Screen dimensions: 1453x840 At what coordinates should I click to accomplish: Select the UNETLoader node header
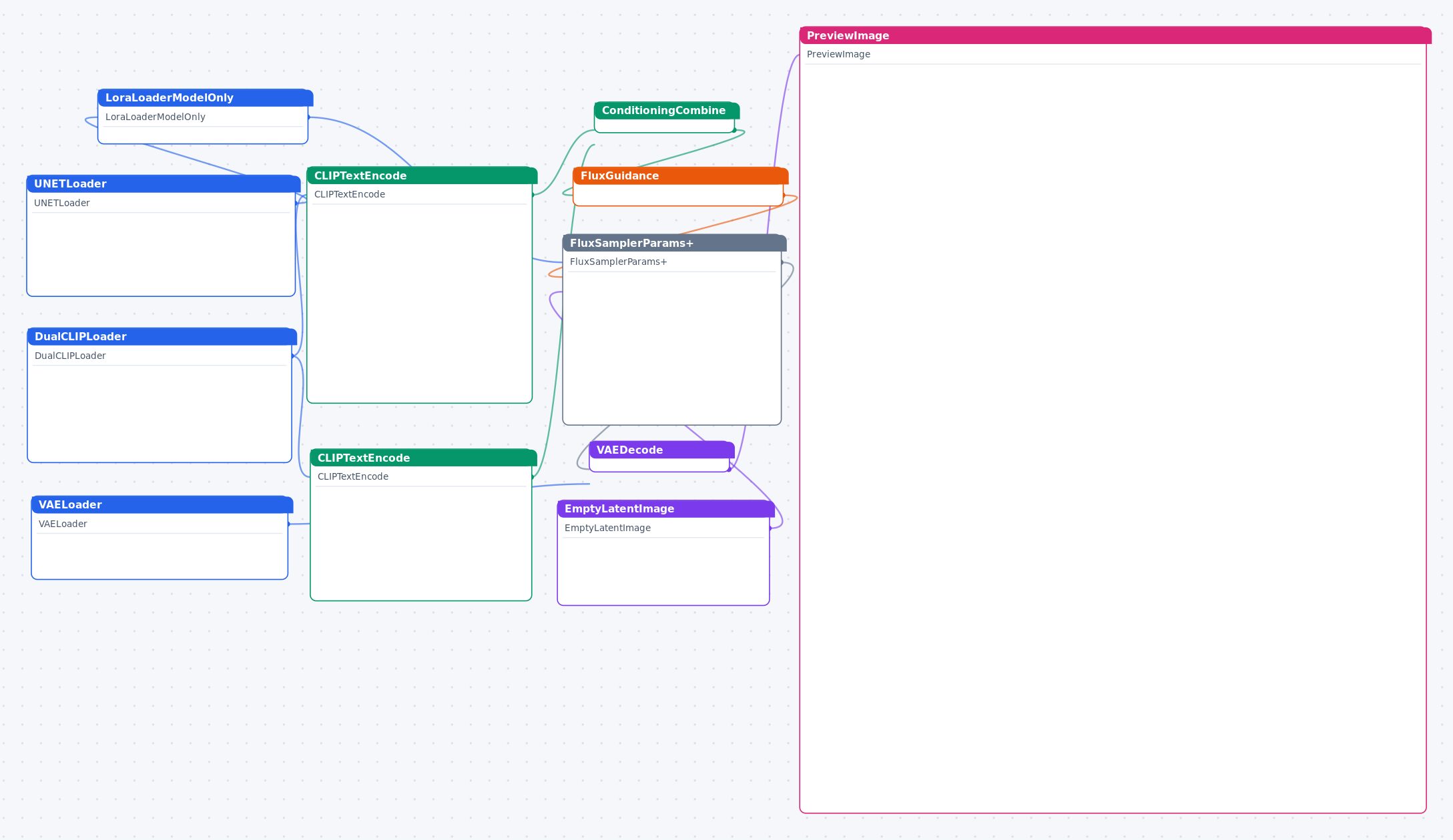164,183
